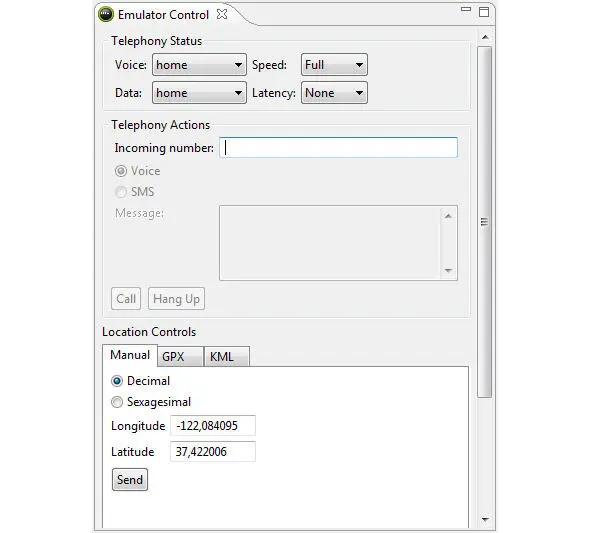Close the Emulator Control view tab

coord(222,14)
